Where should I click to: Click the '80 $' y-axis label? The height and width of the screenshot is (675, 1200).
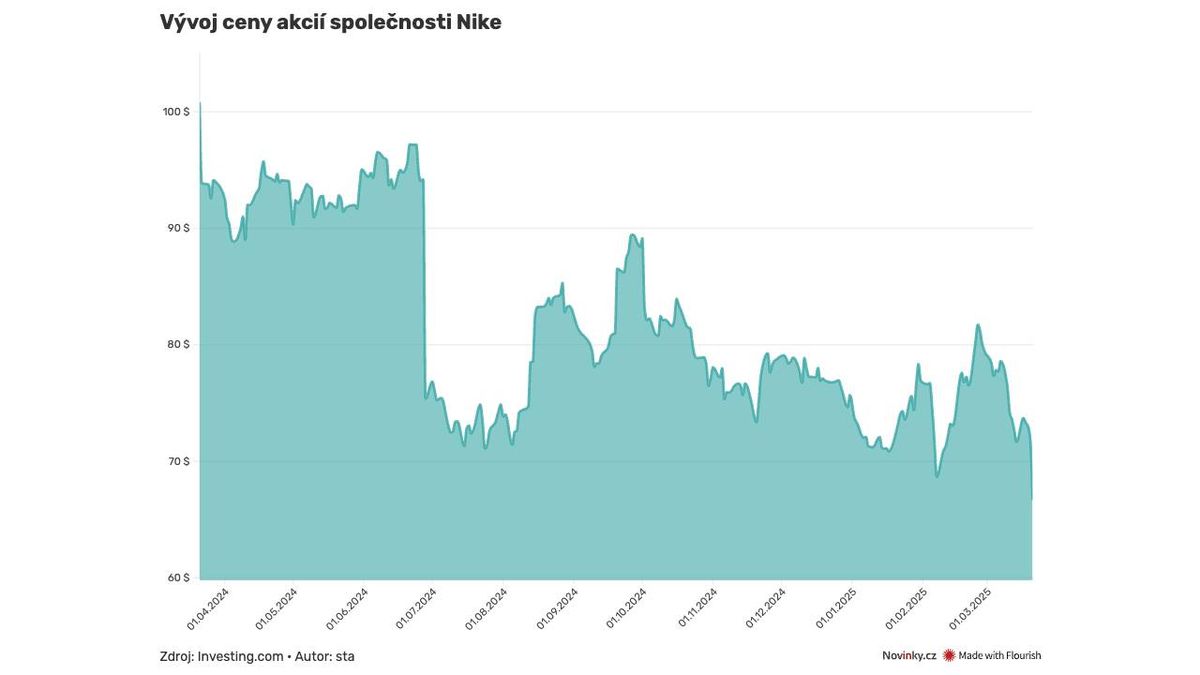[x=178, y=344]
